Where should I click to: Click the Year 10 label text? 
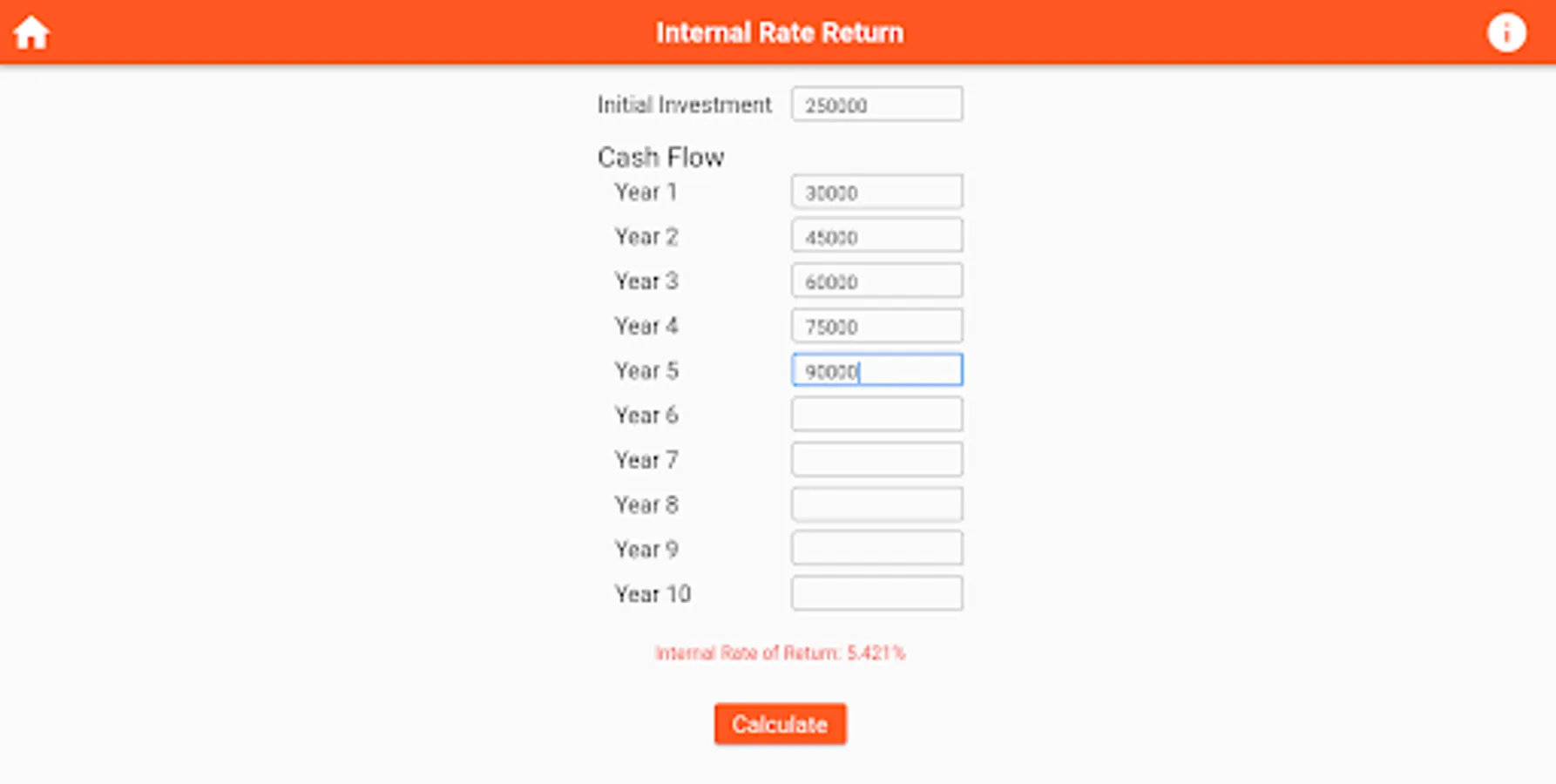(x=653, y=594)
